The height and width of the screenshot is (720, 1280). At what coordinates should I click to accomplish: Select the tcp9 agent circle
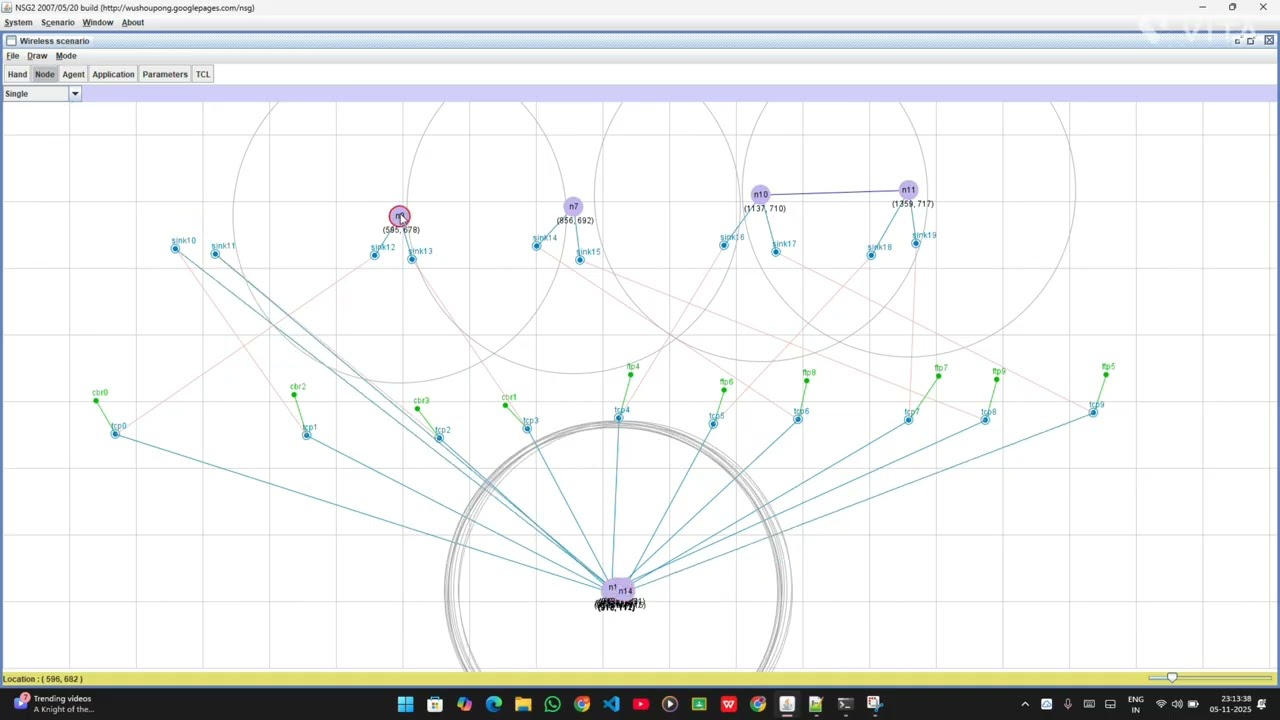pyautogui.click(x=1093, y=412)
